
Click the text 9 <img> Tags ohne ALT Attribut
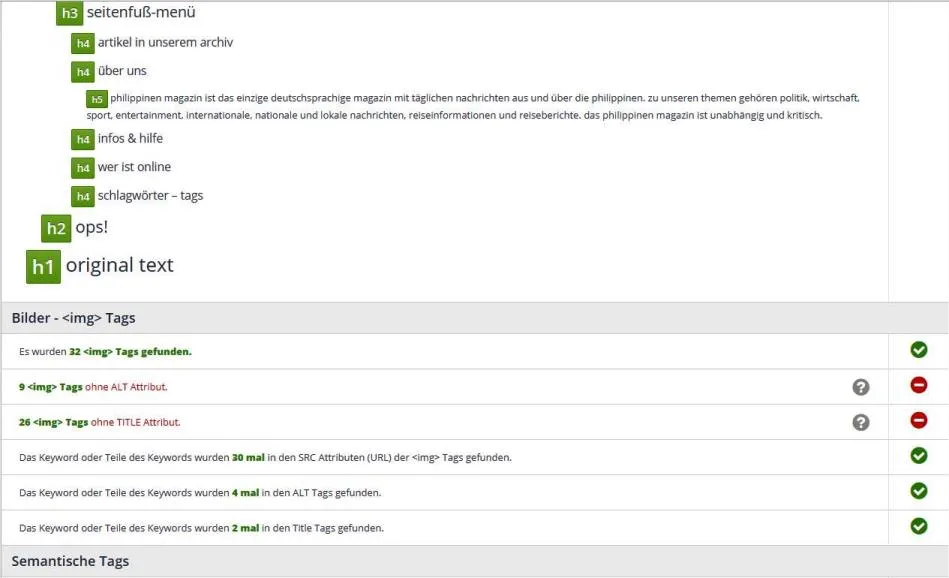point(93,387)
